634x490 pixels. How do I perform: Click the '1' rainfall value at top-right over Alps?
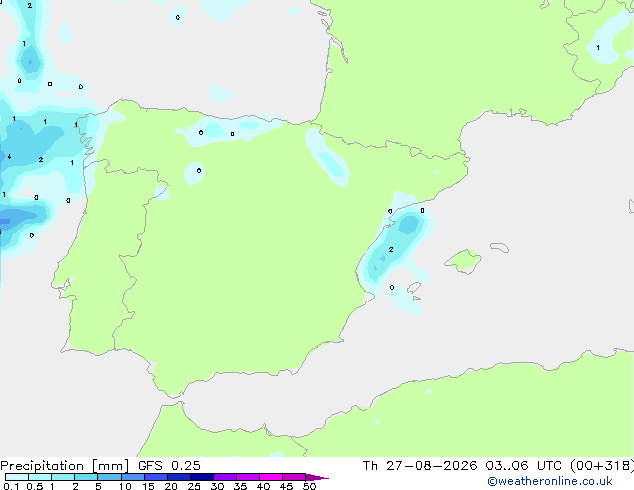tap(598, 48)
